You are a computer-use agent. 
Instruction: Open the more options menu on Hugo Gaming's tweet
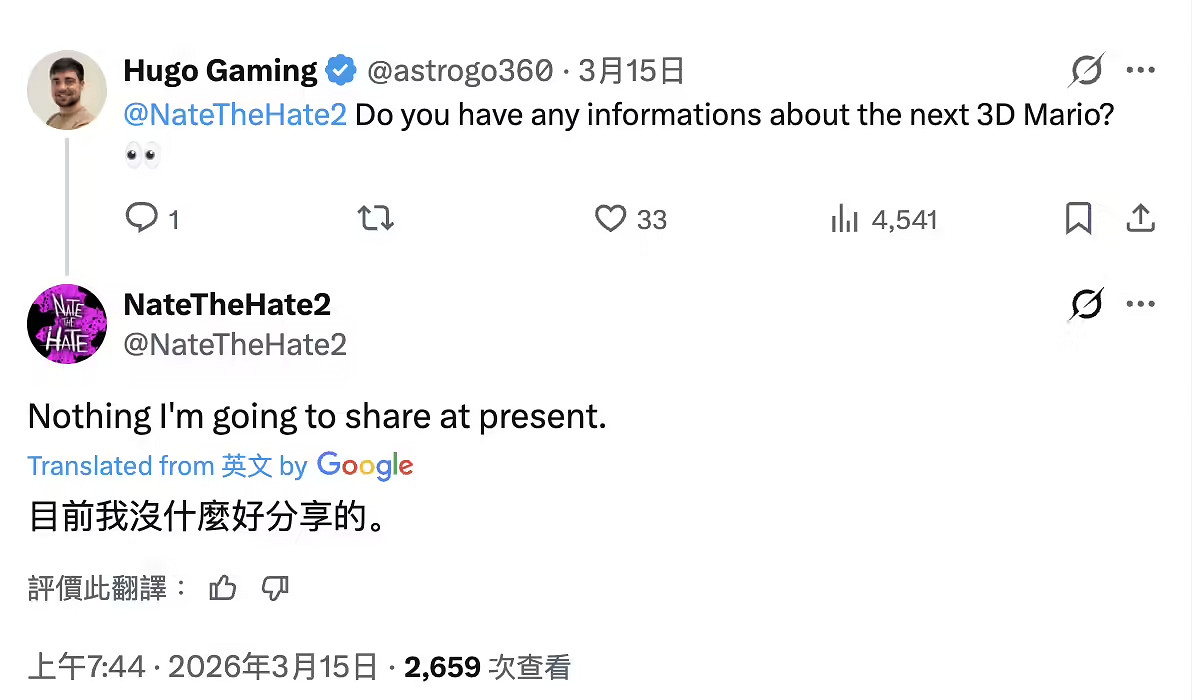[x=1141, y=68]
